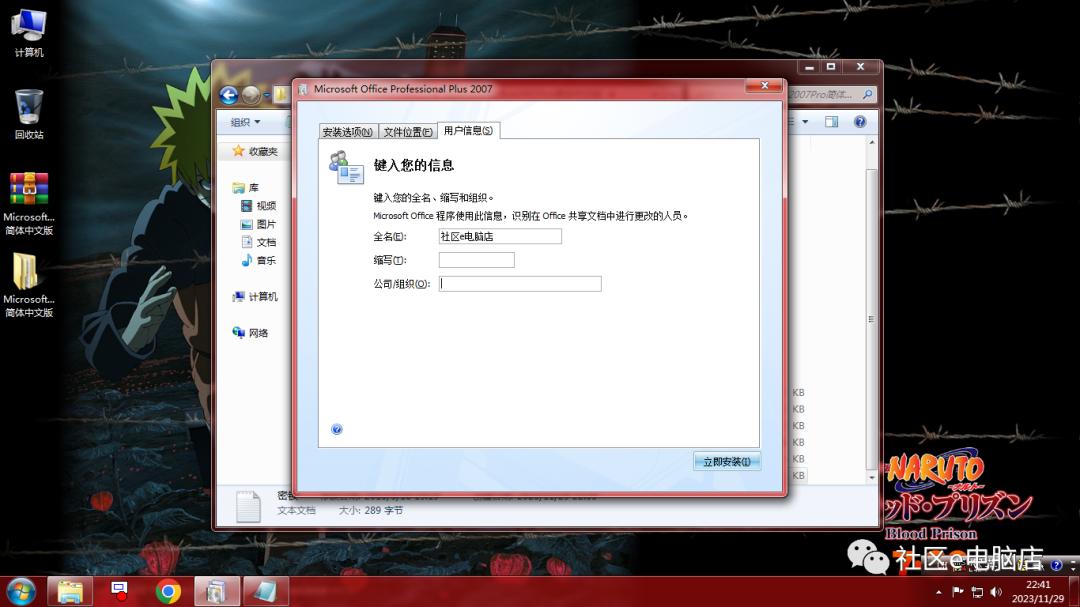1080x607 pixels.
Task: Open the 视频 library
Action: coord(258,205)
